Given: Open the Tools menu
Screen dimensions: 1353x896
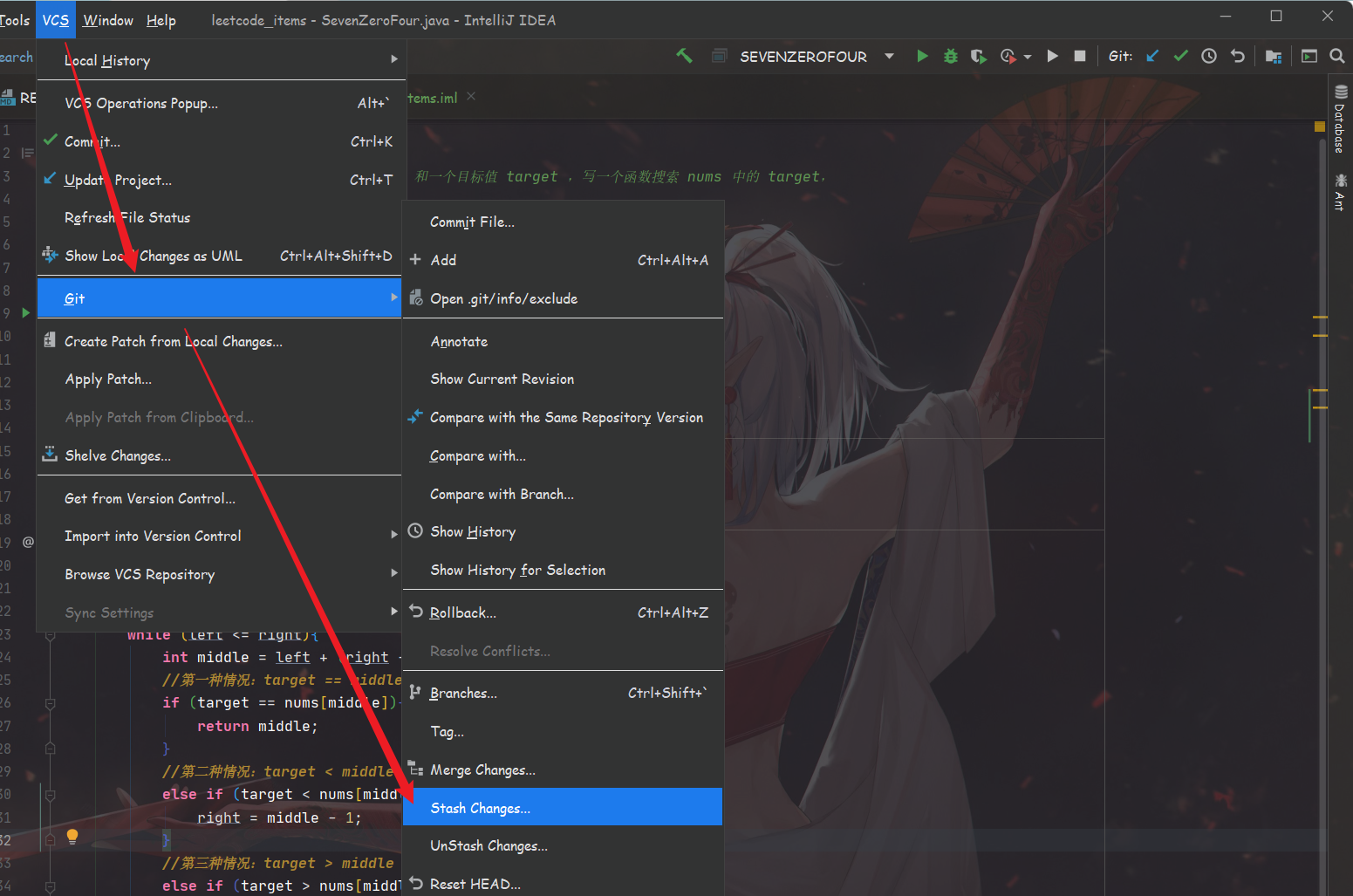Looking at the screenshot, I should tap(15, 20).
